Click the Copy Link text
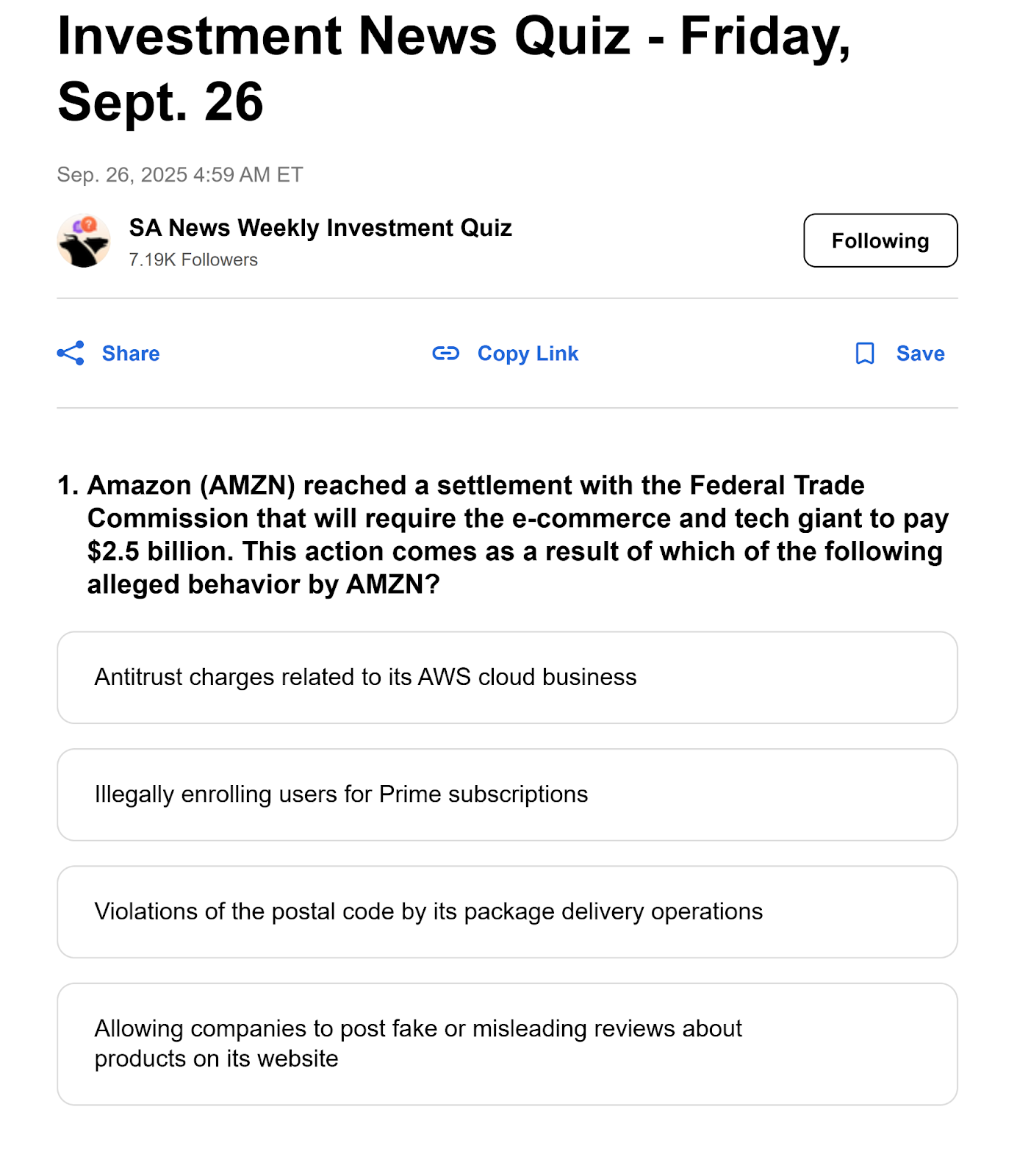The height and width of the screenshot is (1176, 1017). click(x=528, y=354)
